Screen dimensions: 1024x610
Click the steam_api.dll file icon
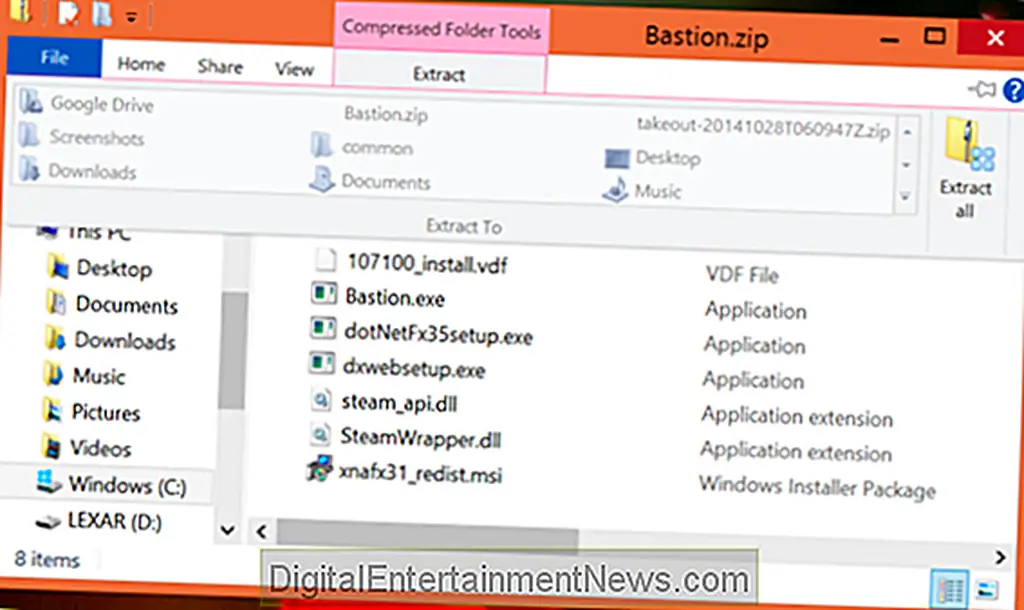(x=321, y=398)
